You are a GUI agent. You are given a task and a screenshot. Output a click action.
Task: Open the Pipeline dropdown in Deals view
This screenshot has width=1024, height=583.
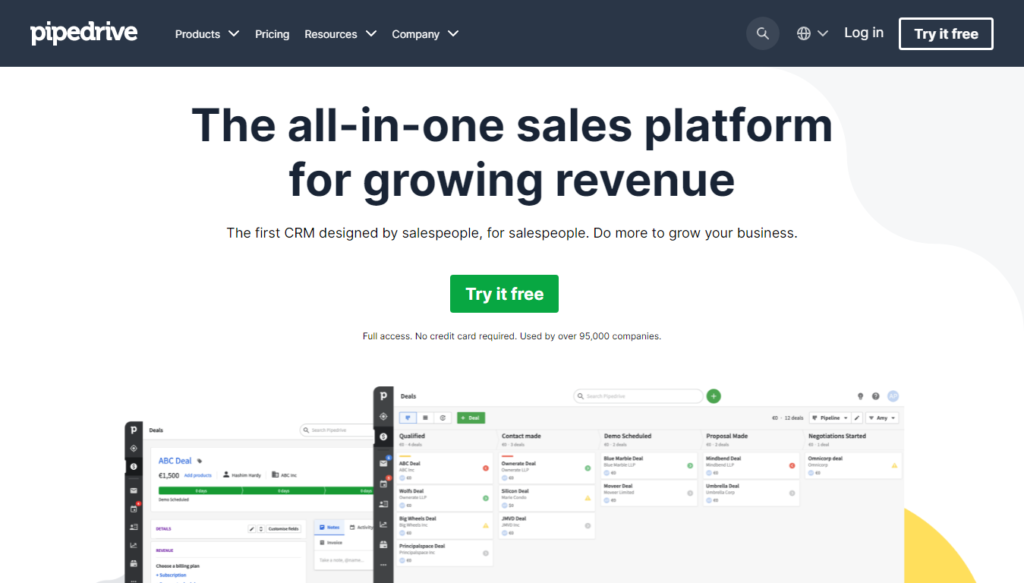point(828,418)
